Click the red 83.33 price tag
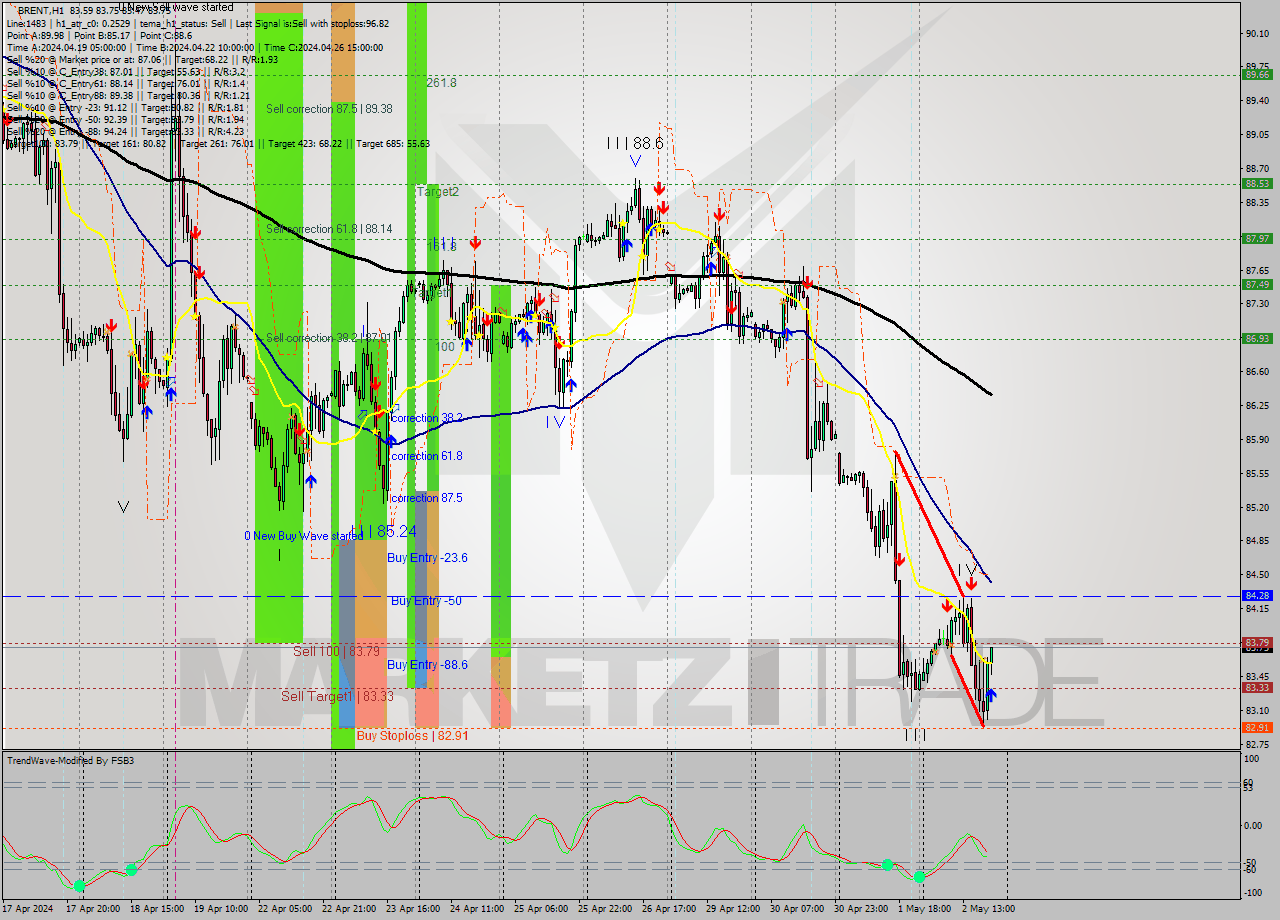The image size is (1280, 920). click(1257, 687)
